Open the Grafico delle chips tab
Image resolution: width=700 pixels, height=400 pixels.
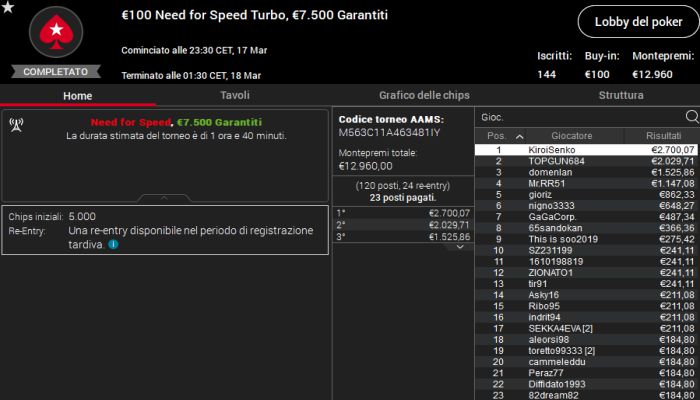[x=424, y=96]
